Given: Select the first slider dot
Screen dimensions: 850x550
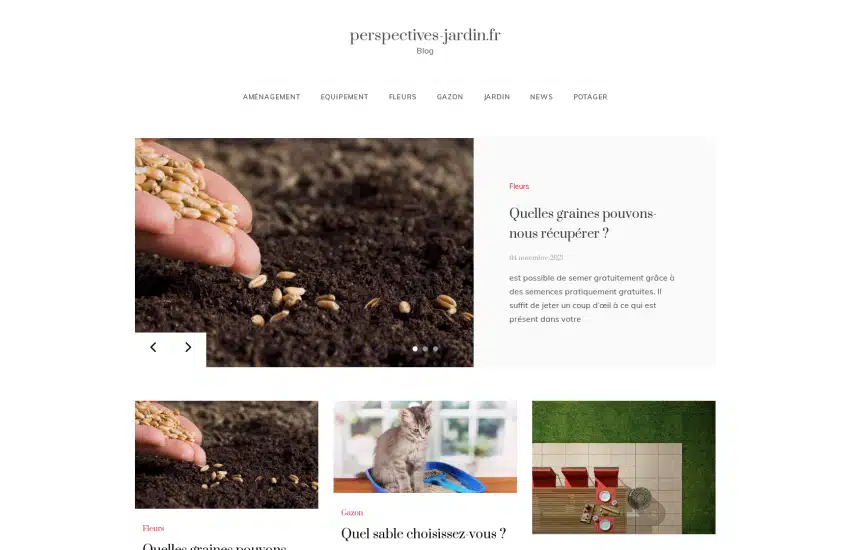Looking at the screenshot, I should 415,349.
